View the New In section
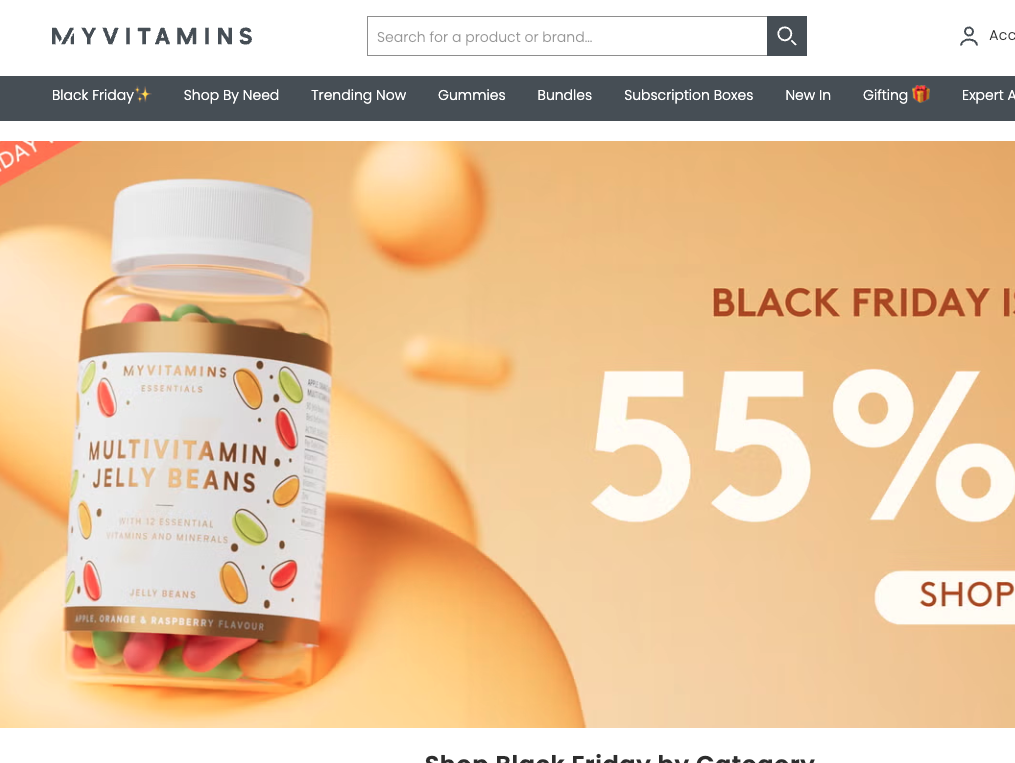Image resolution: width=1015 pixels, height=763 pixels. pos(808,95)
